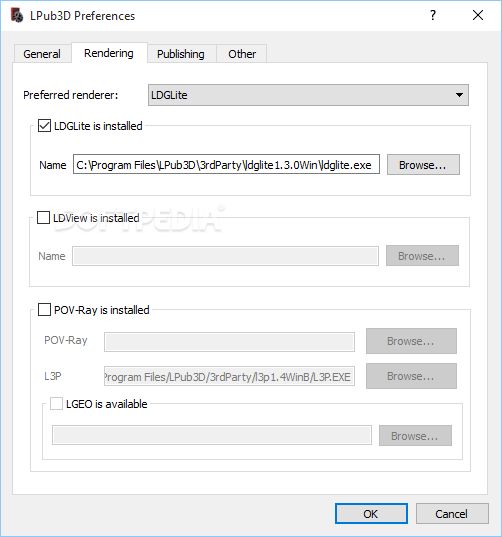Enable LDView is installed checkbox
The image size is (502, 537).
[x=43, y=217]
